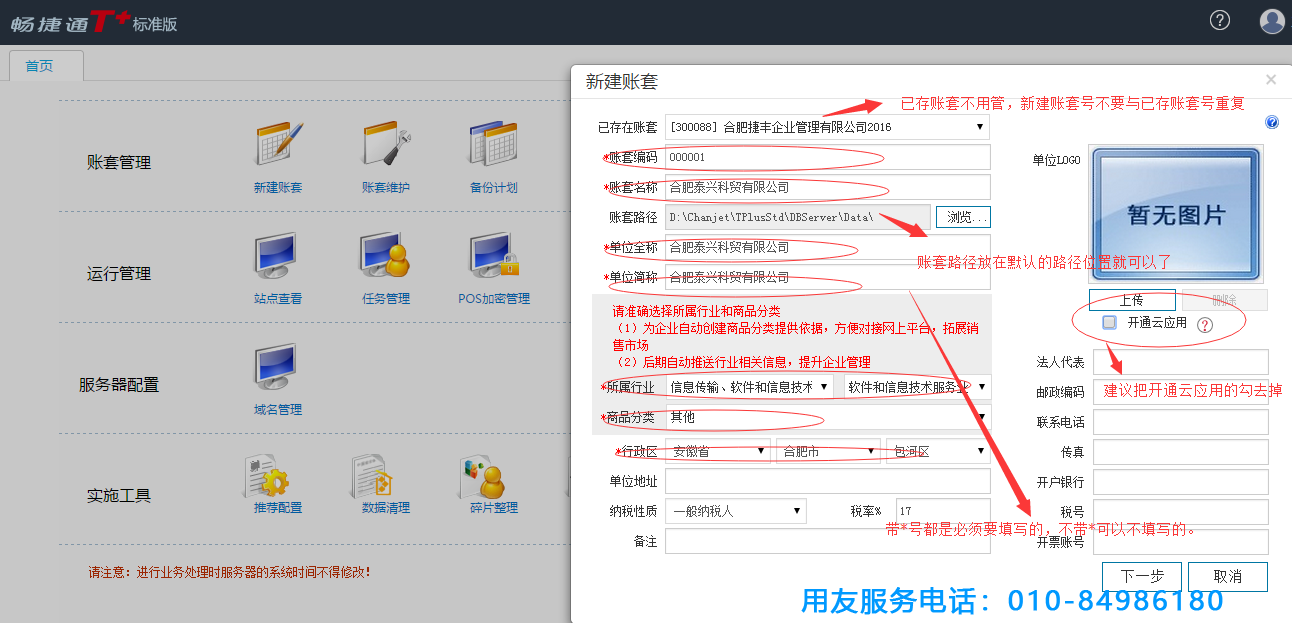Toggle the 开通云应用 checkbox

1109,322
